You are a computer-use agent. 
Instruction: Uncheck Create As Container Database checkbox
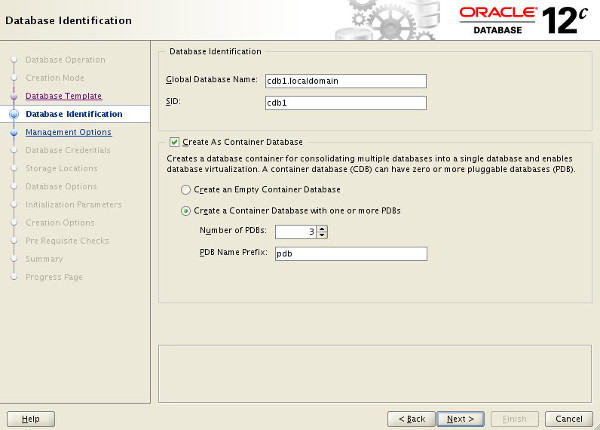pos(174,142)
